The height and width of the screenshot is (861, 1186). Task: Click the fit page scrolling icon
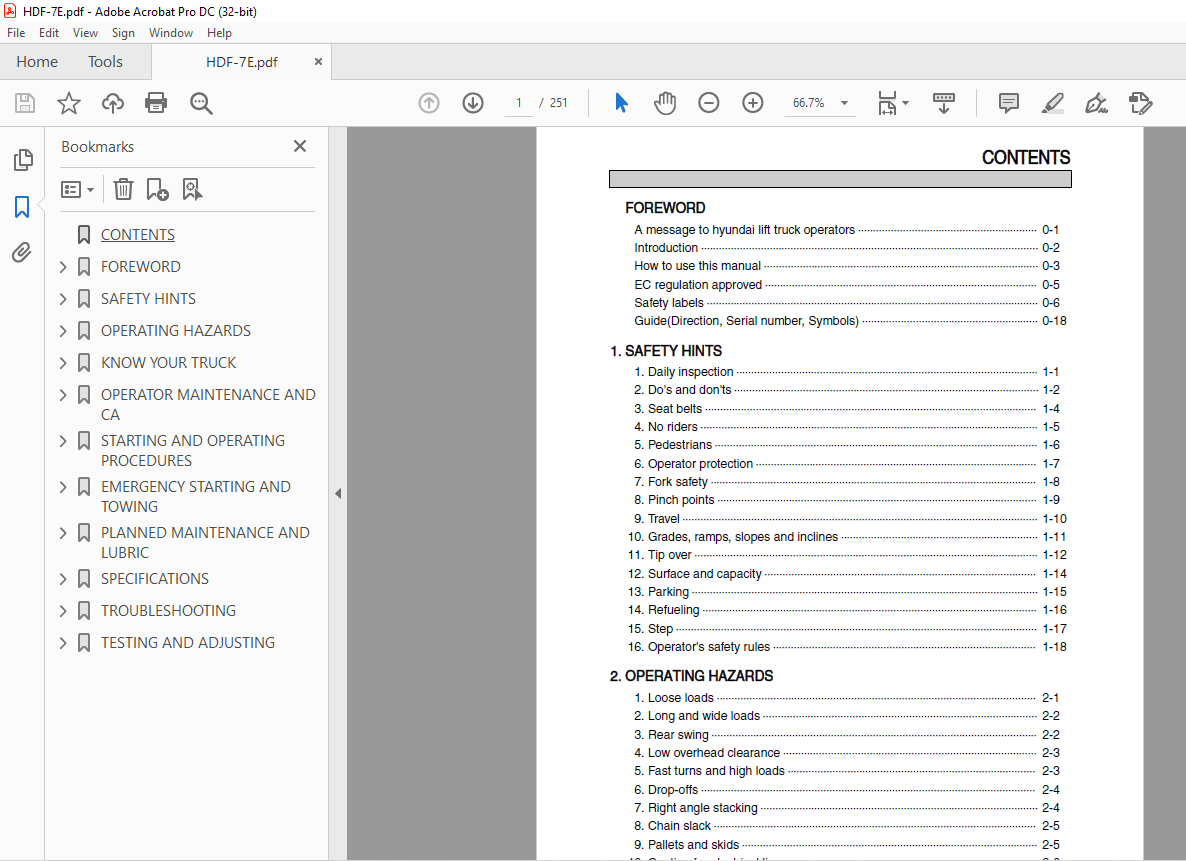(x=887, y=103)
